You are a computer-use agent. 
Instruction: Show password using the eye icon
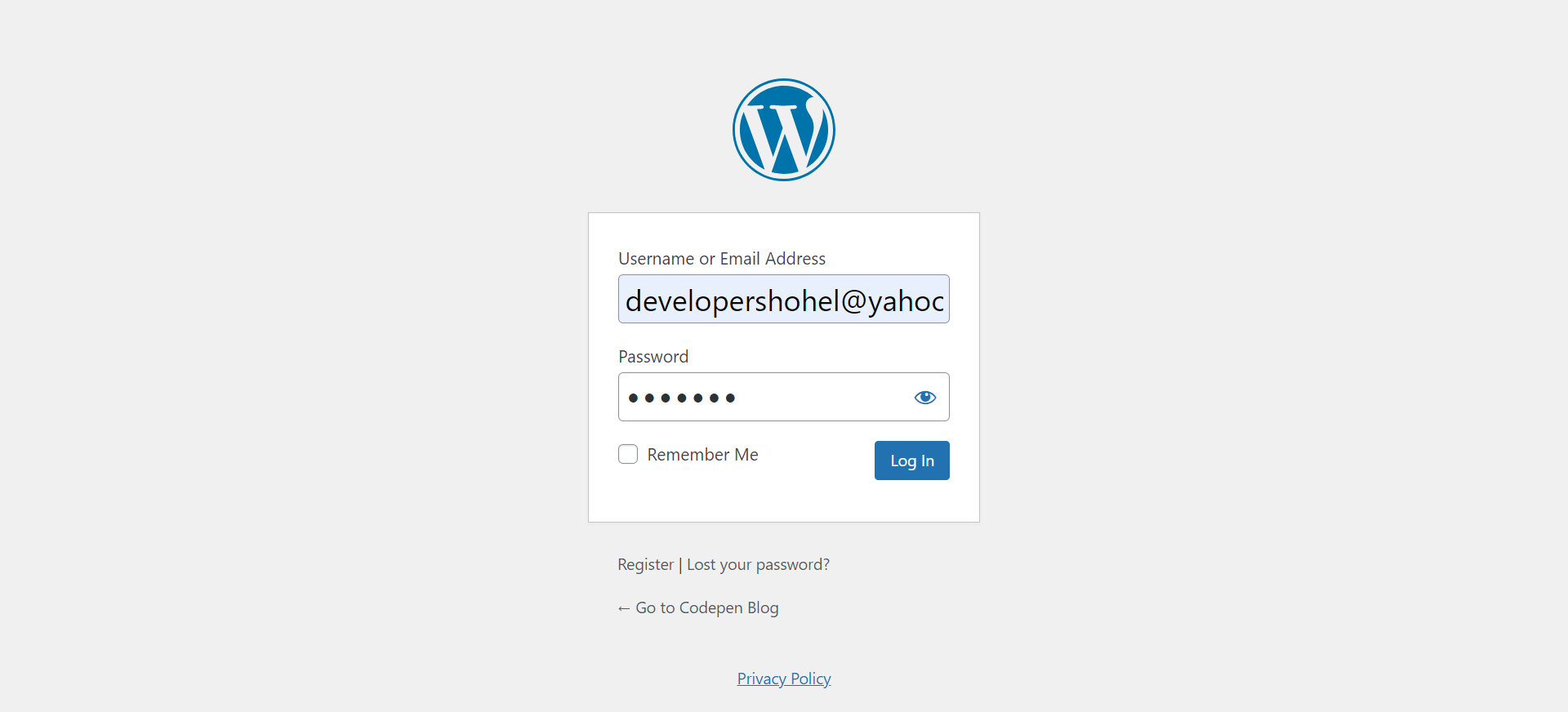point(925,398)
